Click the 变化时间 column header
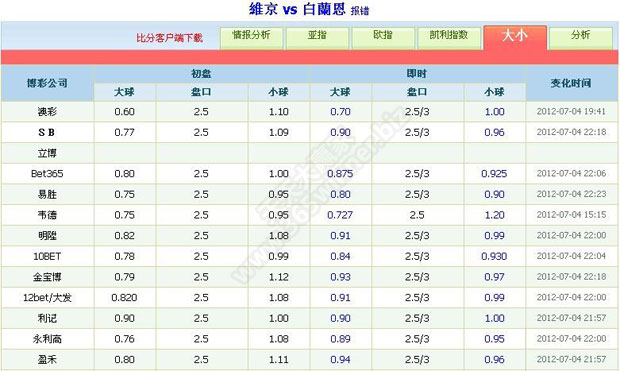620x371 pixels. pyautogui.click(x=571, y=83)
